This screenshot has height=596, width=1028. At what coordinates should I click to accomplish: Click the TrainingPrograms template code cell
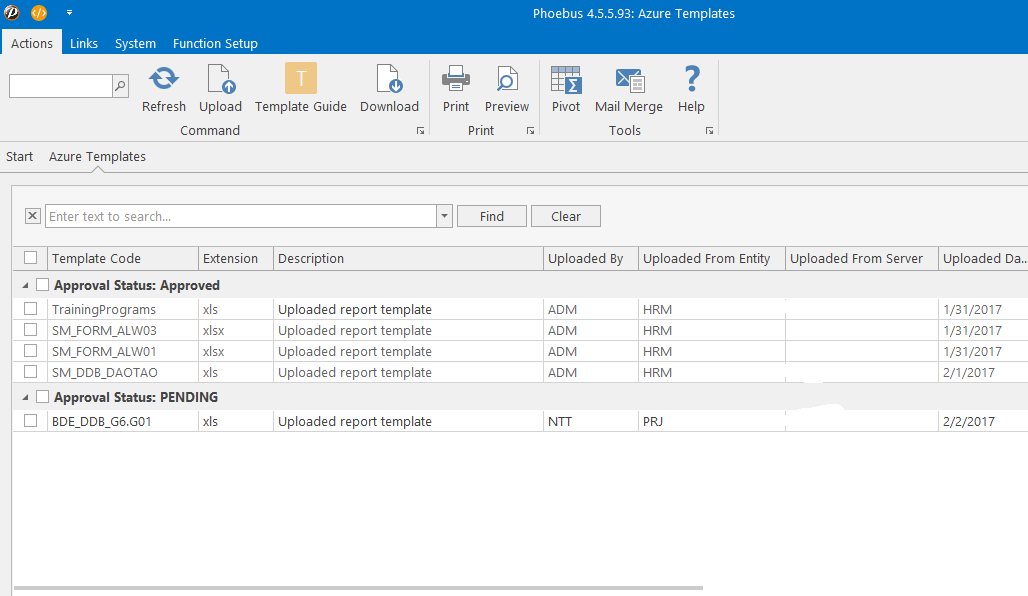coord(123,309)
